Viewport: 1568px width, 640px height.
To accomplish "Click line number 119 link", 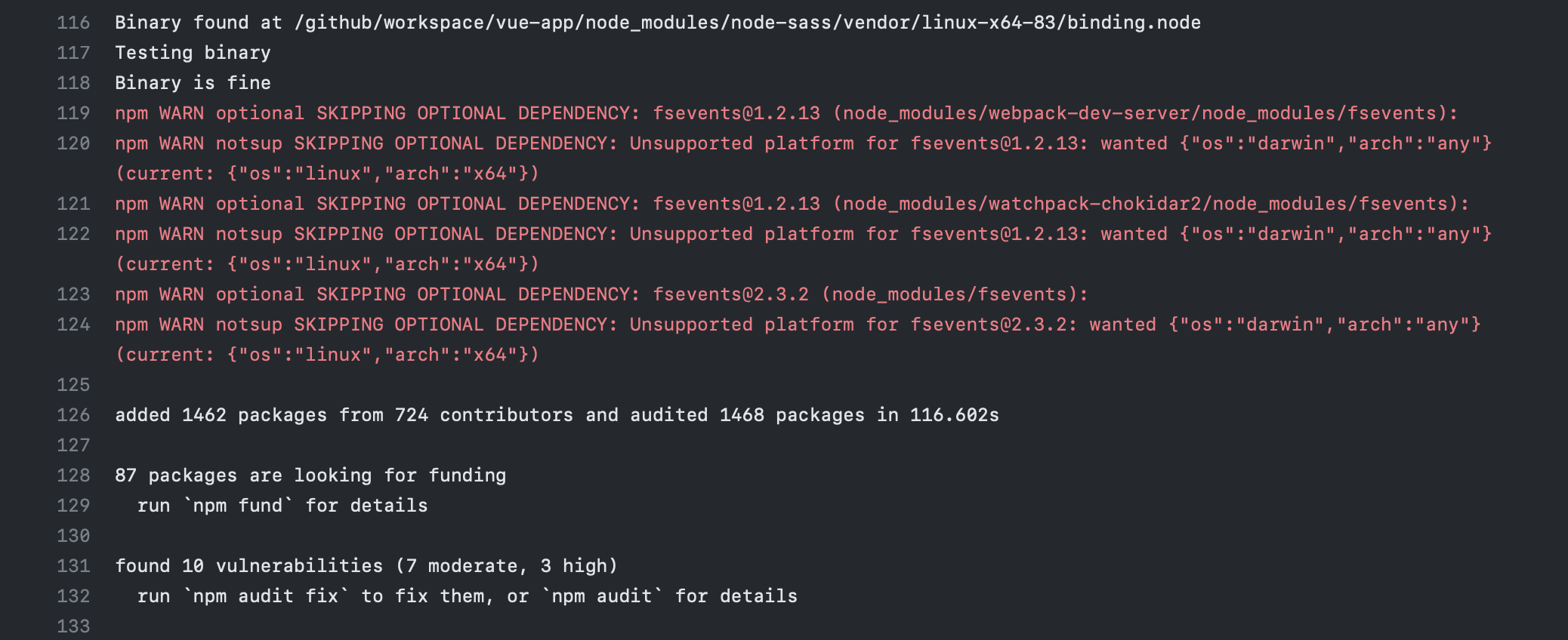I will [x=73, y=113].
